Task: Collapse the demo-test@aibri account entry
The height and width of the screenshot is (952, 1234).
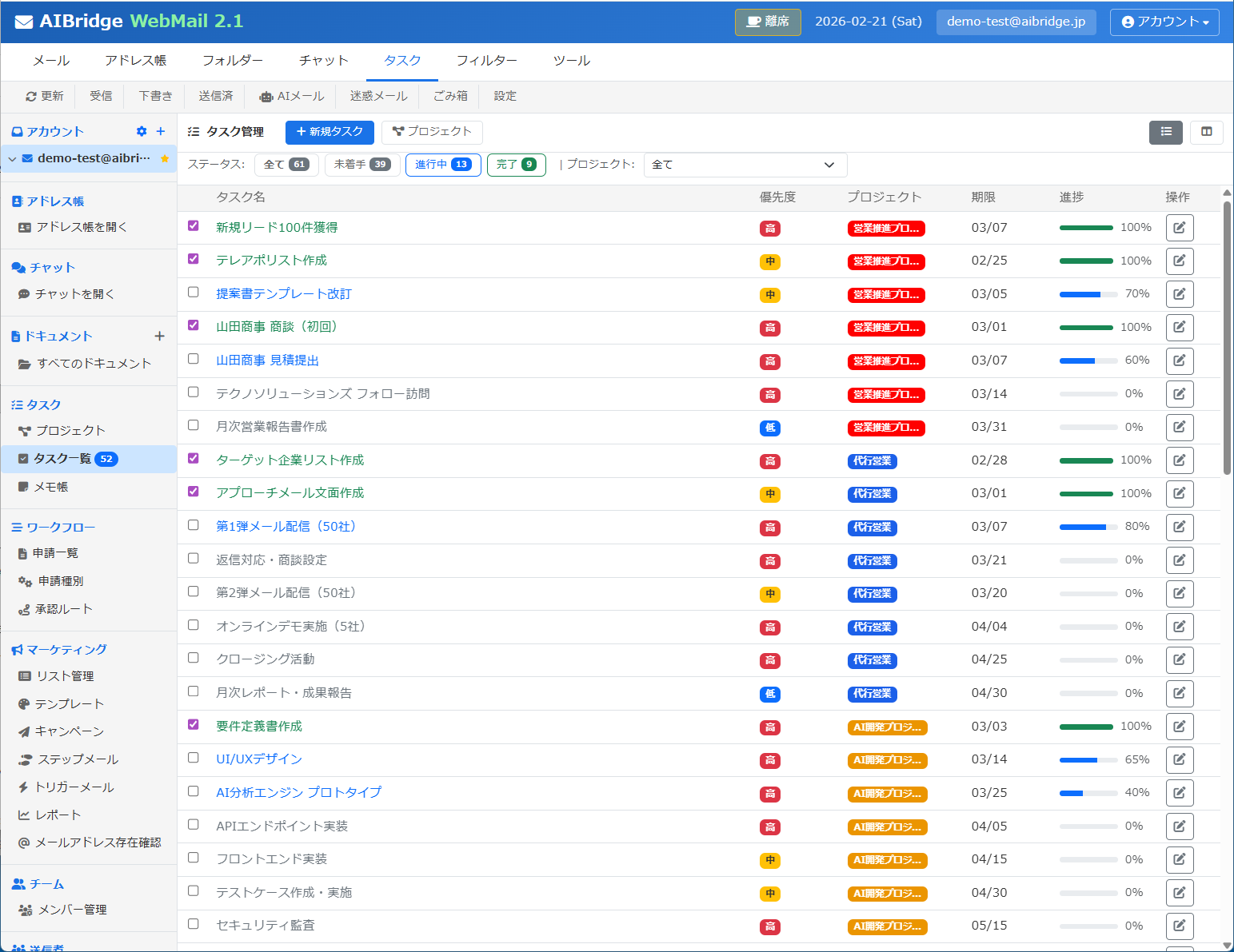Action: click(x=12, y=158)
